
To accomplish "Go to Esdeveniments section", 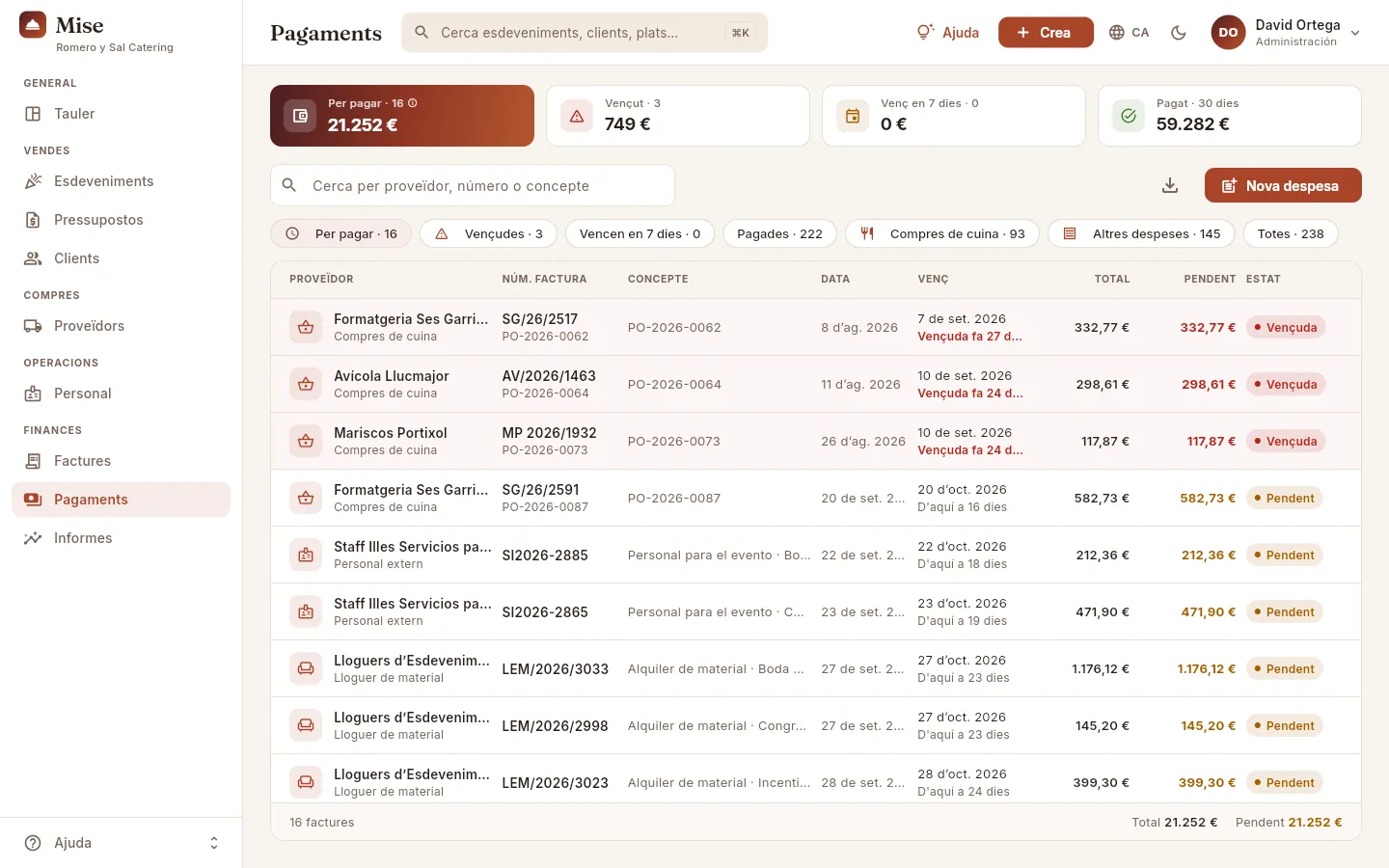I will pyautogui.click(x=121, y=181).
